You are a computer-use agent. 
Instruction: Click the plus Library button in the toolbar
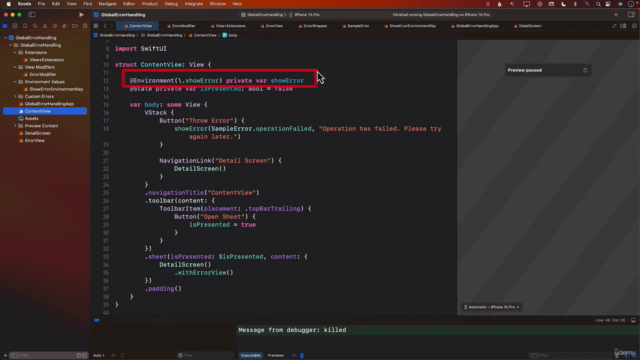point(616,15)
